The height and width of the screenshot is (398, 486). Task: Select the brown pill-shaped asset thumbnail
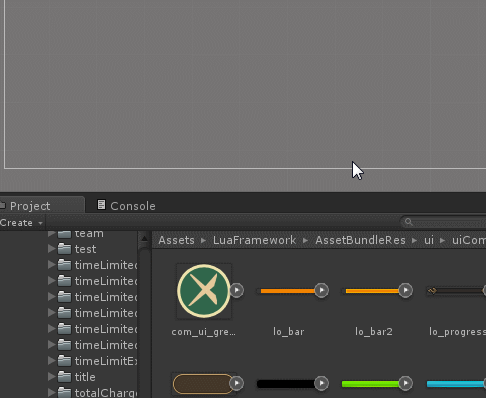tap(203, 384)
